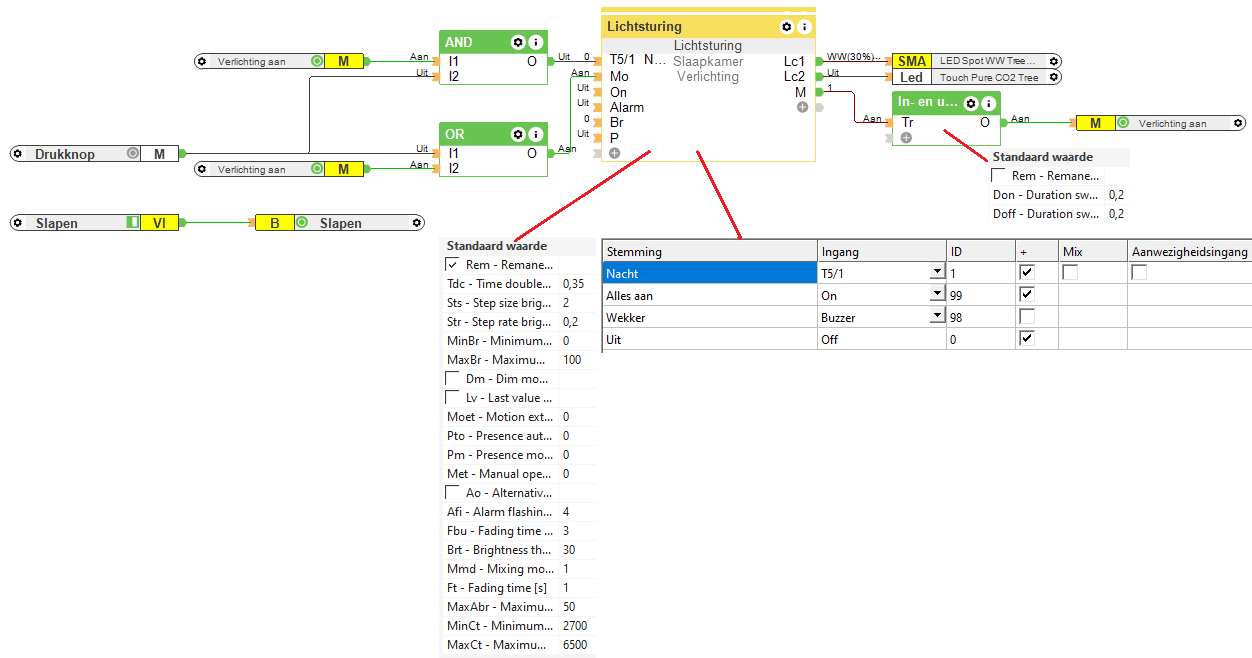The width and height of the screenshot is (1252, 658).
Task: Click gear on Slapen VI virtual input
Action: (19, 223)
